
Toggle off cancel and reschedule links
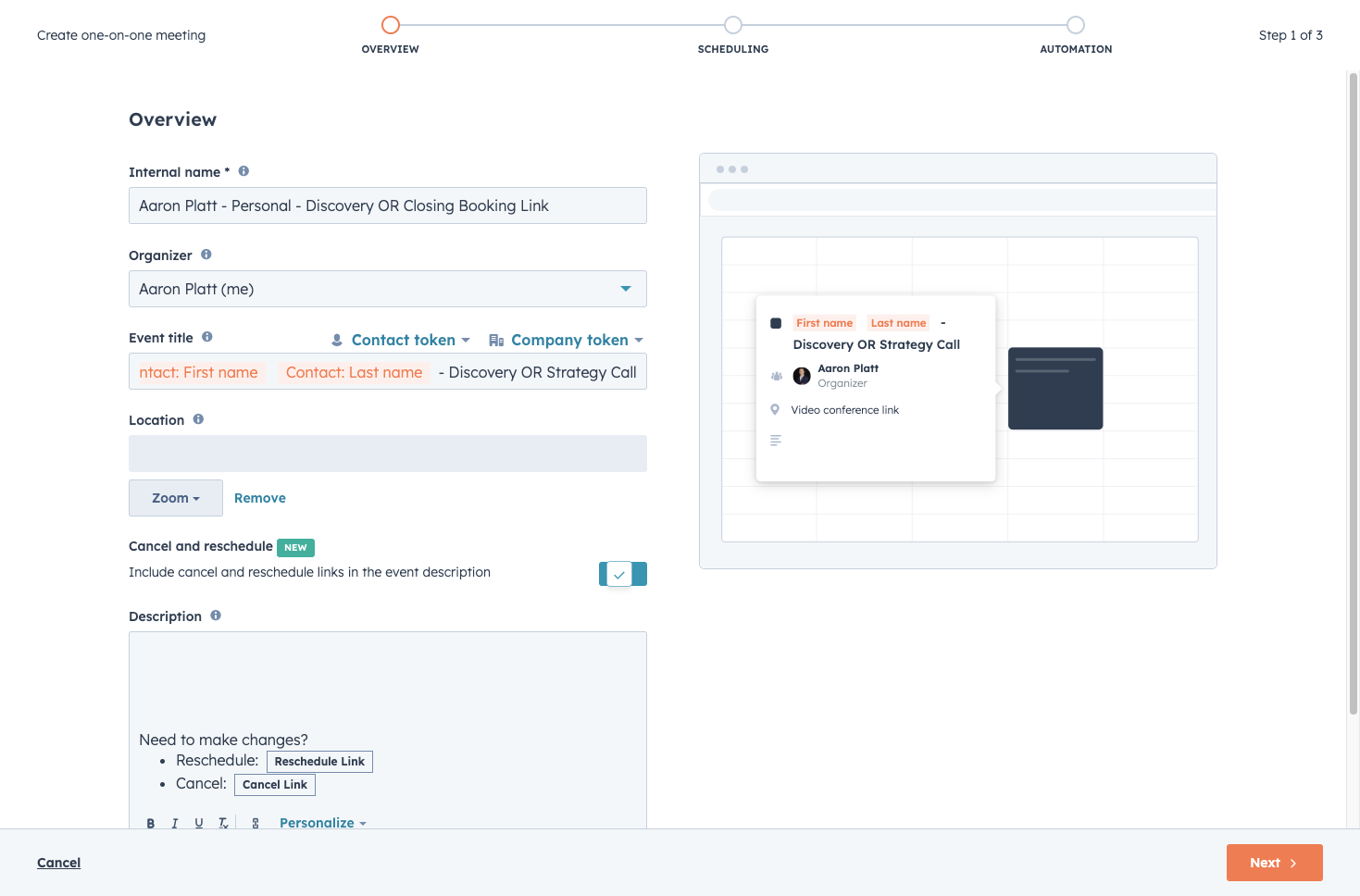point(623,574)
